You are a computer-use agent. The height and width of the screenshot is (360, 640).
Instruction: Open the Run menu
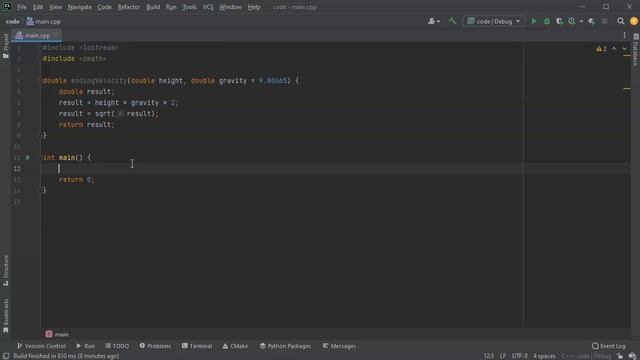tap(171, 7)
